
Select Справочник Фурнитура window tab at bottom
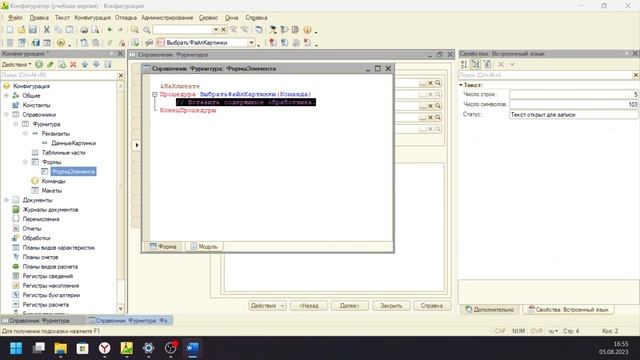(43, 320)
